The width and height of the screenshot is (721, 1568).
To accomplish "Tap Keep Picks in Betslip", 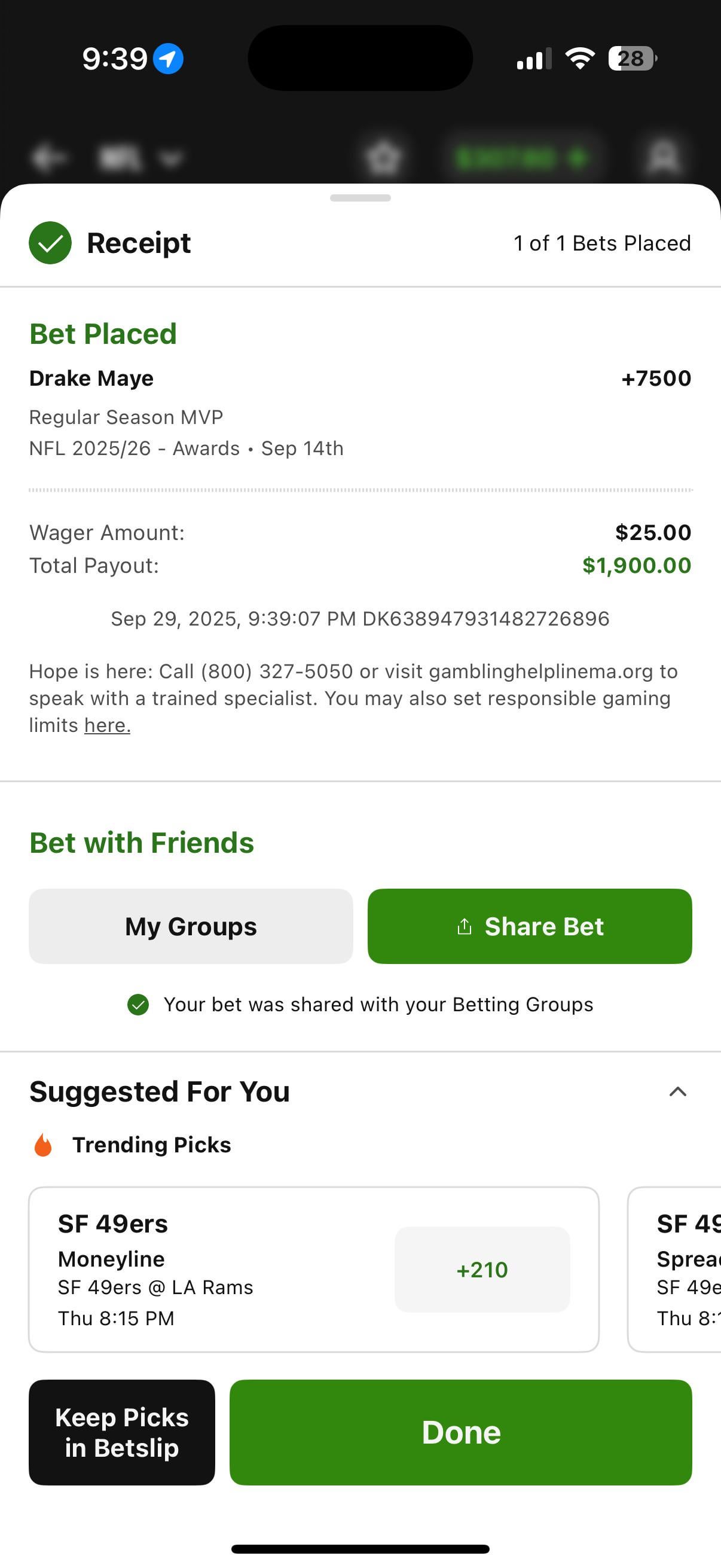I will (x=122, y=1432).
